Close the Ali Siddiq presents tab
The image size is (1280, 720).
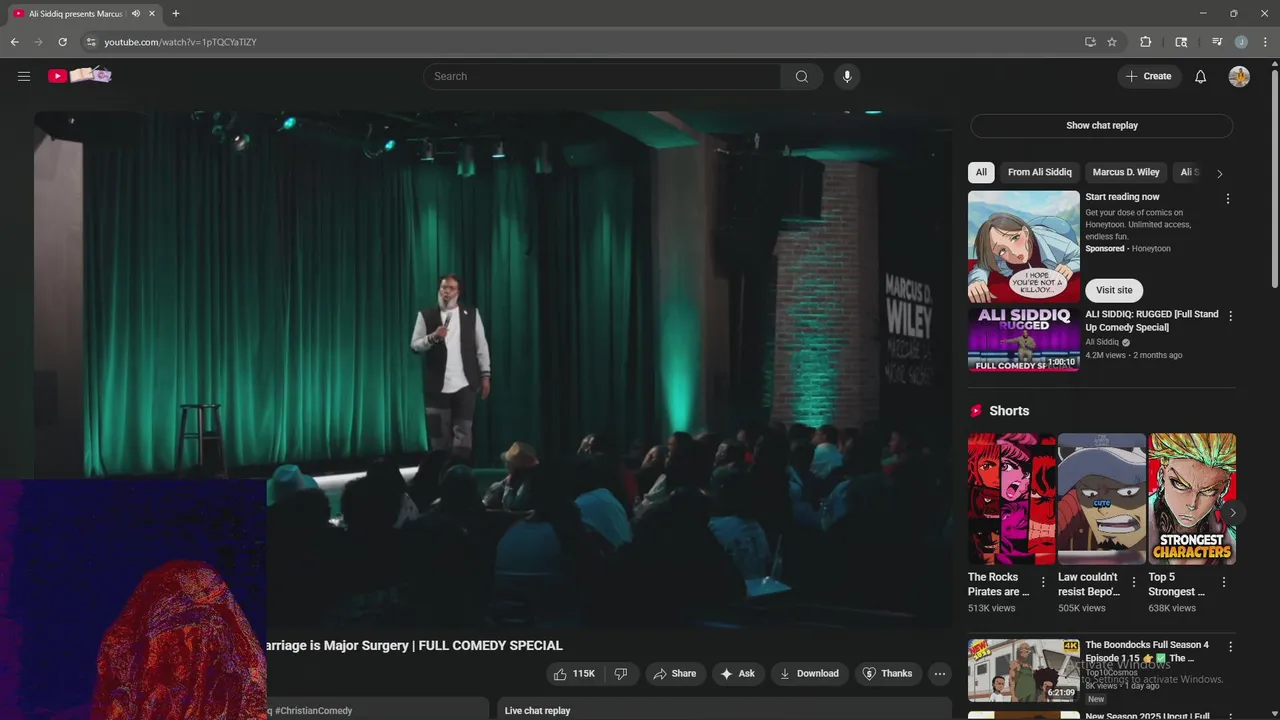pyautogui.click(x=152, y=14)
